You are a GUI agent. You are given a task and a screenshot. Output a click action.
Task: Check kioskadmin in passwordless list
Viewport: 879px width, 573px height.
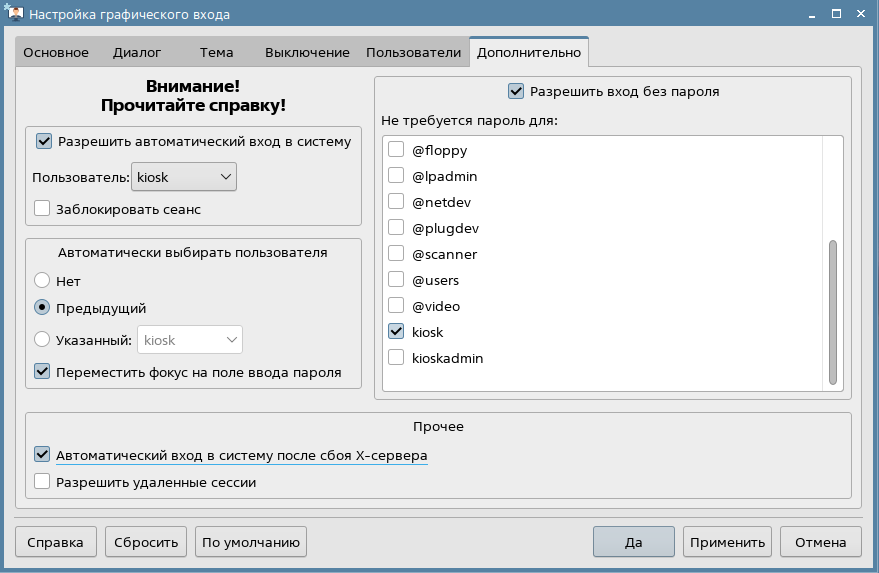click(396, 357)
